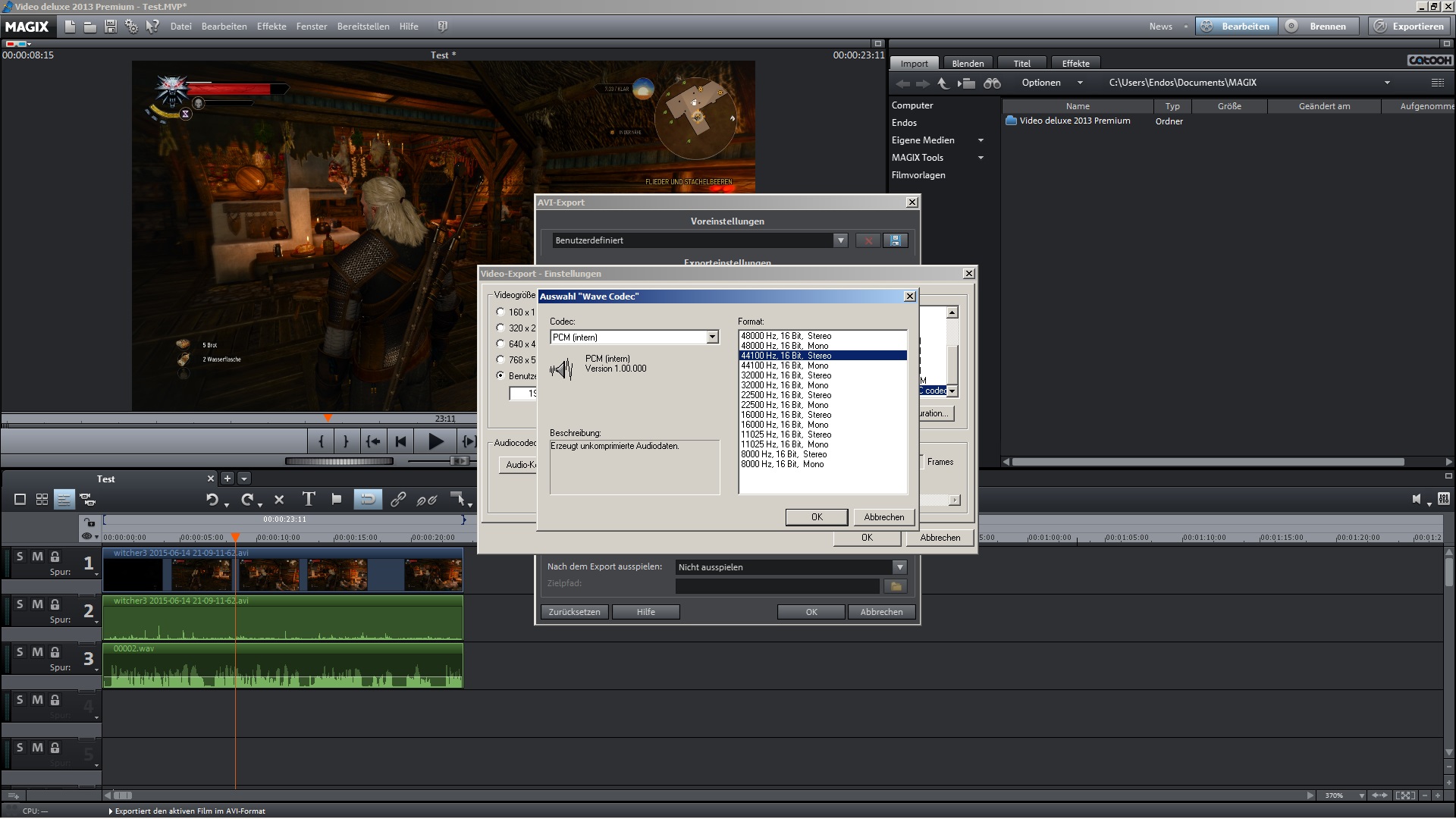Redo action arrow icon
Image resolution: width=1456 pixels, height=819 pixels.
click(247, 499)
